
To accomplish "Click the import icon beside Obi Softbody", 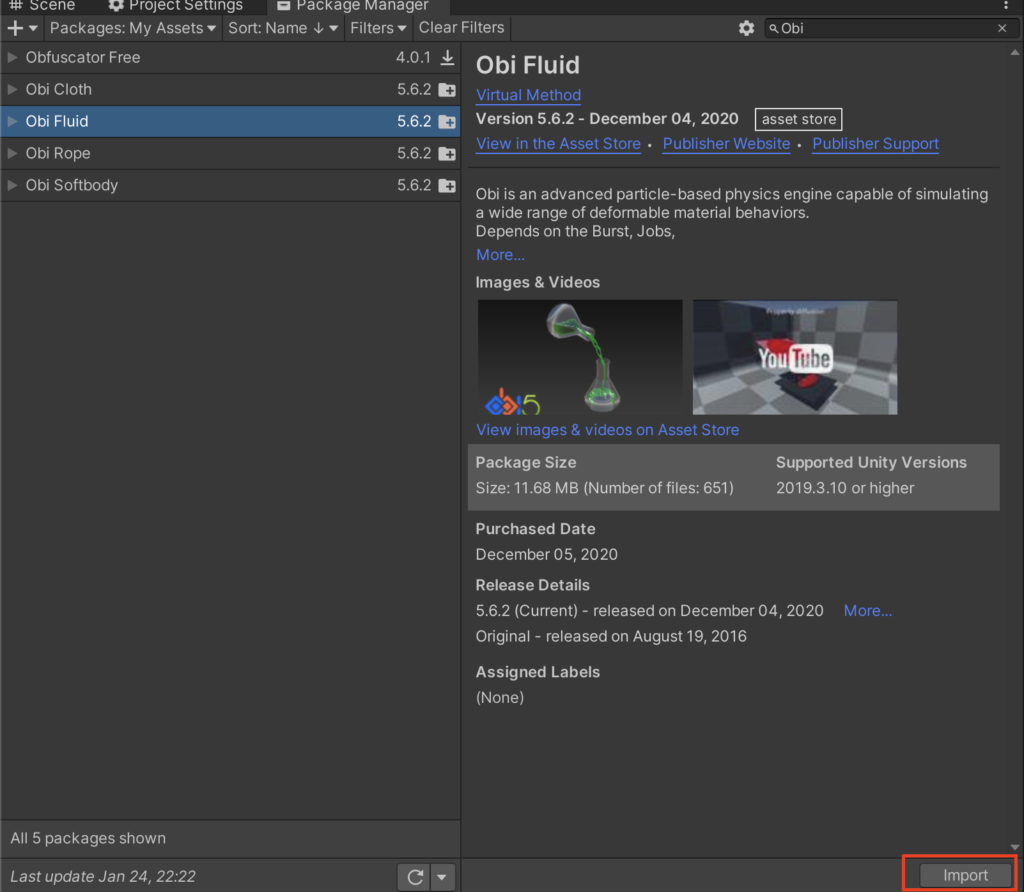I will tap(447, 185).
